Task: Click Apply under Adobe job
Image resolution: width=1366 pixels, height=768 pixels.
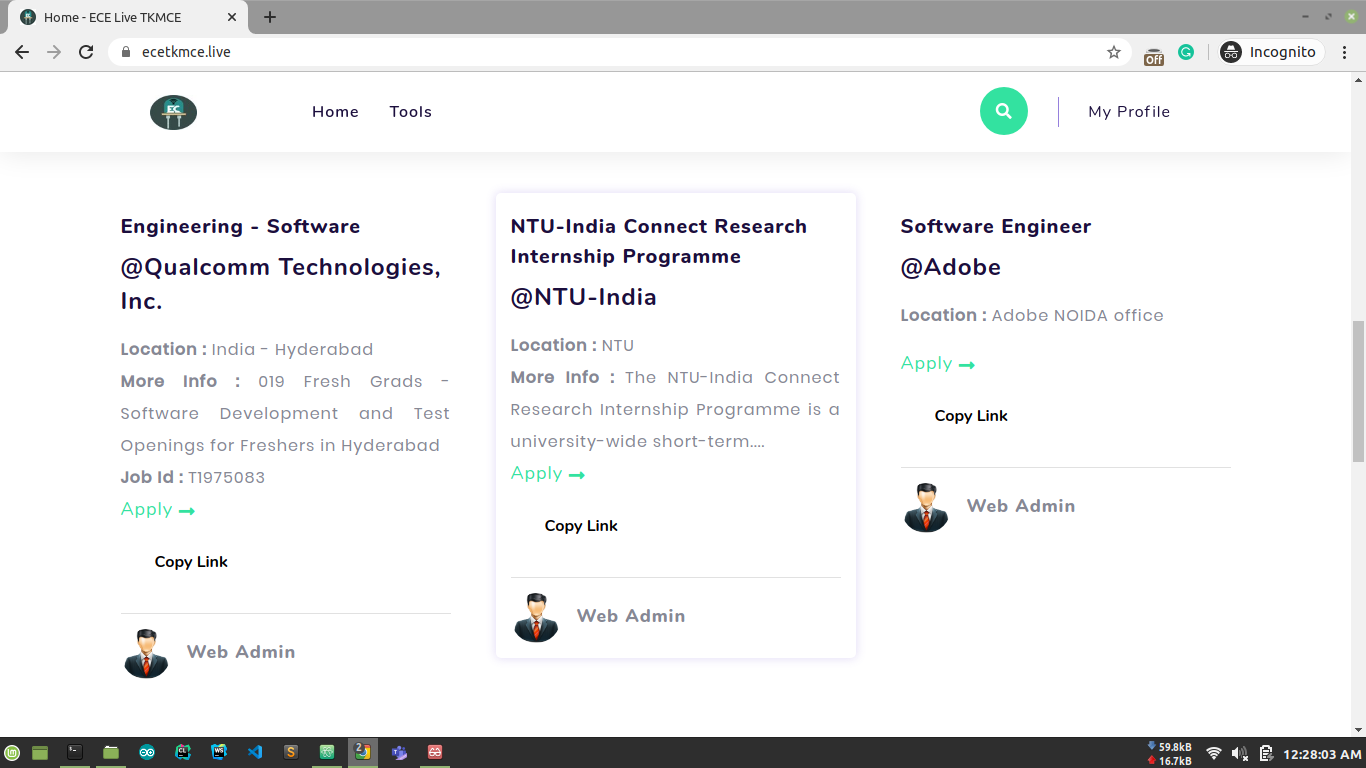Action: 938,364
